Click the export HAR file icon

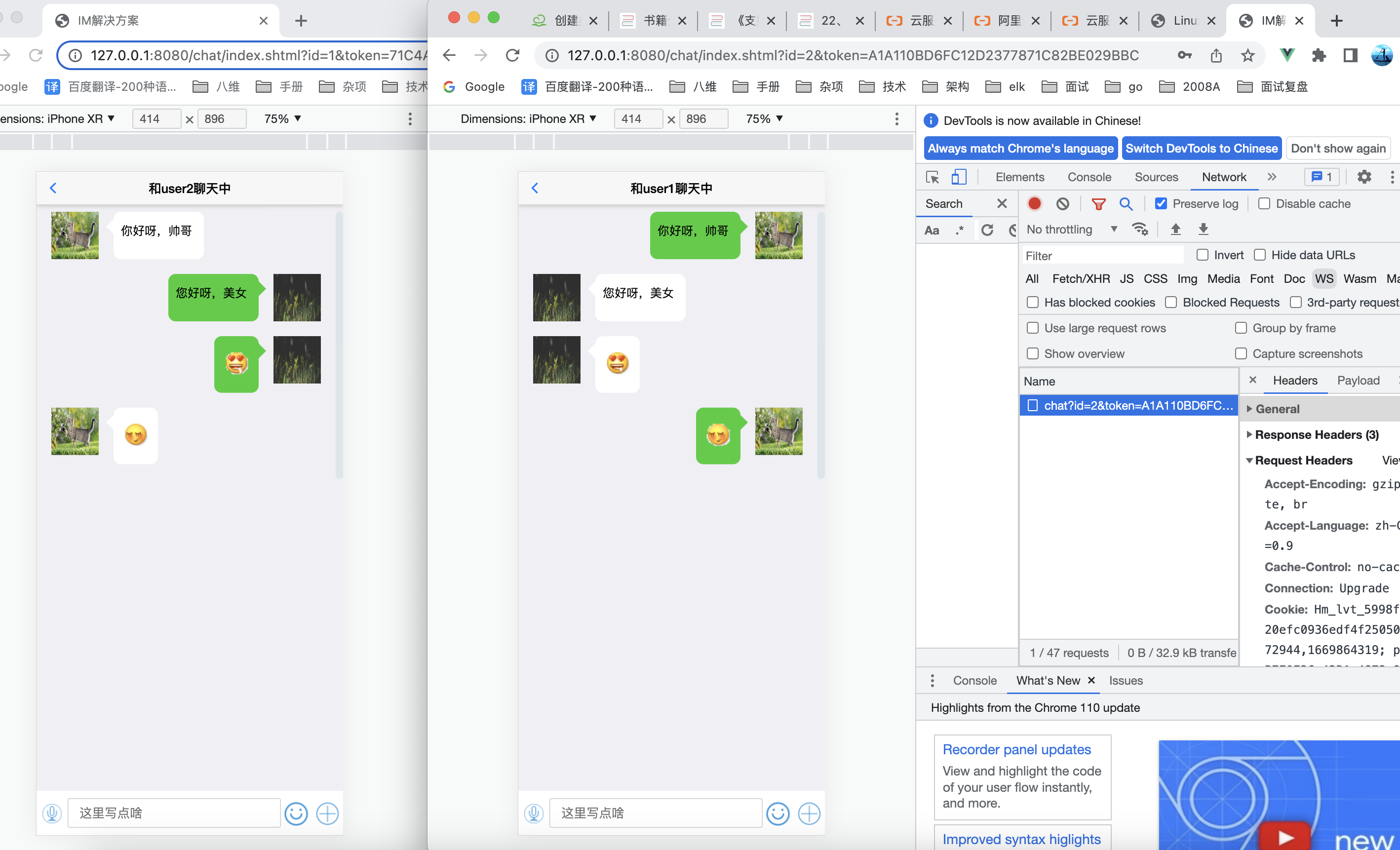tap(1204, 229)
